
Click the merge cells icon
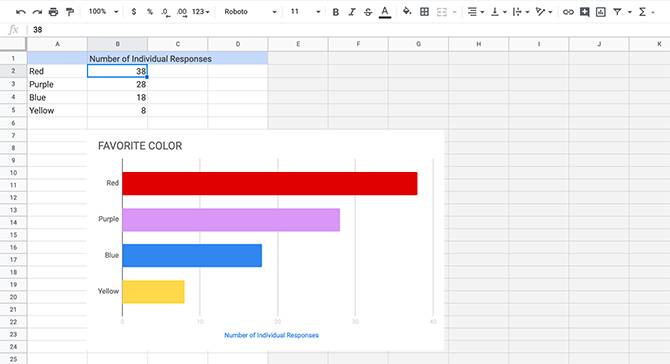click(x=442, y=12)
